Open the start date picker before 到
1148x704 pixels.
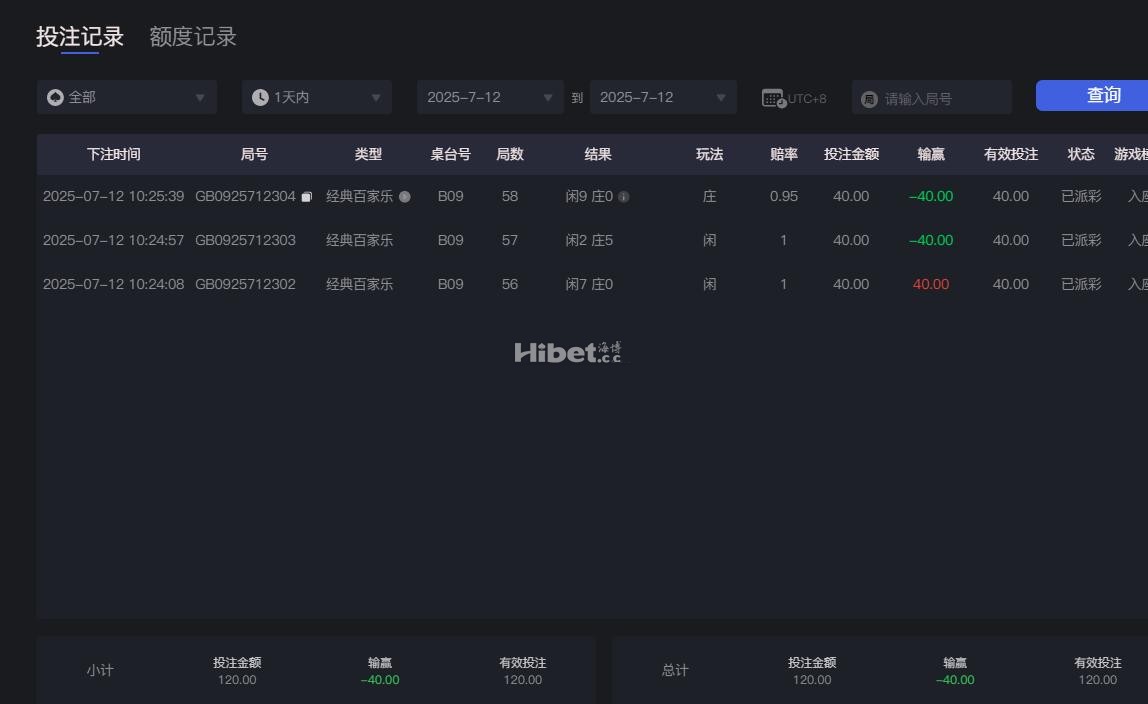[490, 97]
